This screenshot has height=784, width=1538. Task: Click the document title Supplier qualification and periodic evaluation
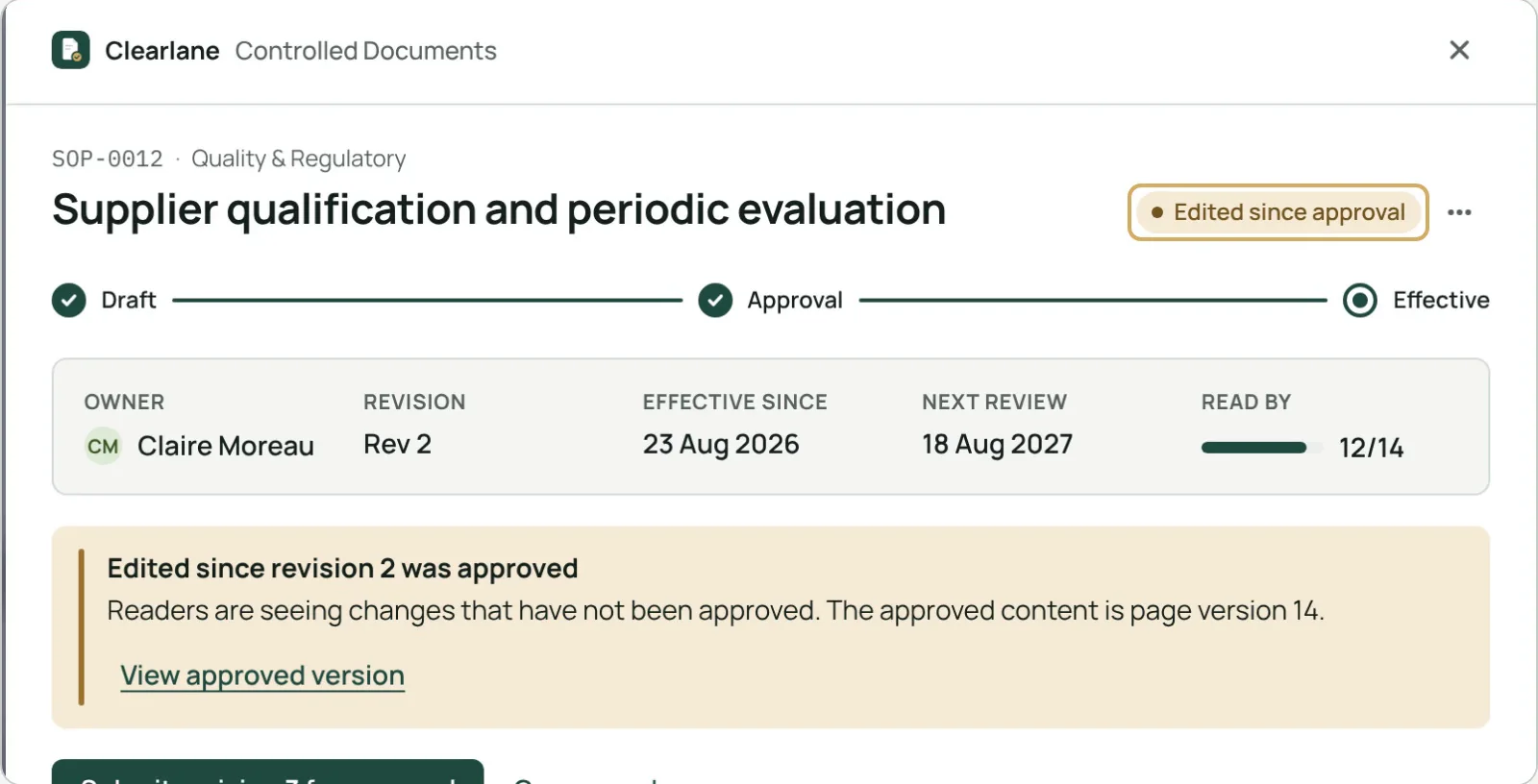coord(499,209)
